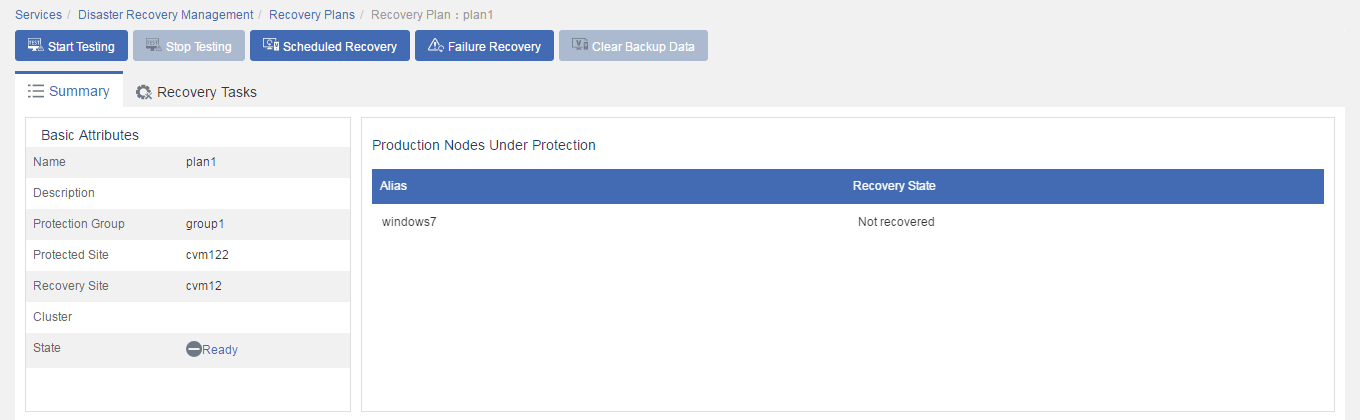Select the windows7 node row
The height and width of the screenshot is (420, 1360).
[x=848, y=222]
